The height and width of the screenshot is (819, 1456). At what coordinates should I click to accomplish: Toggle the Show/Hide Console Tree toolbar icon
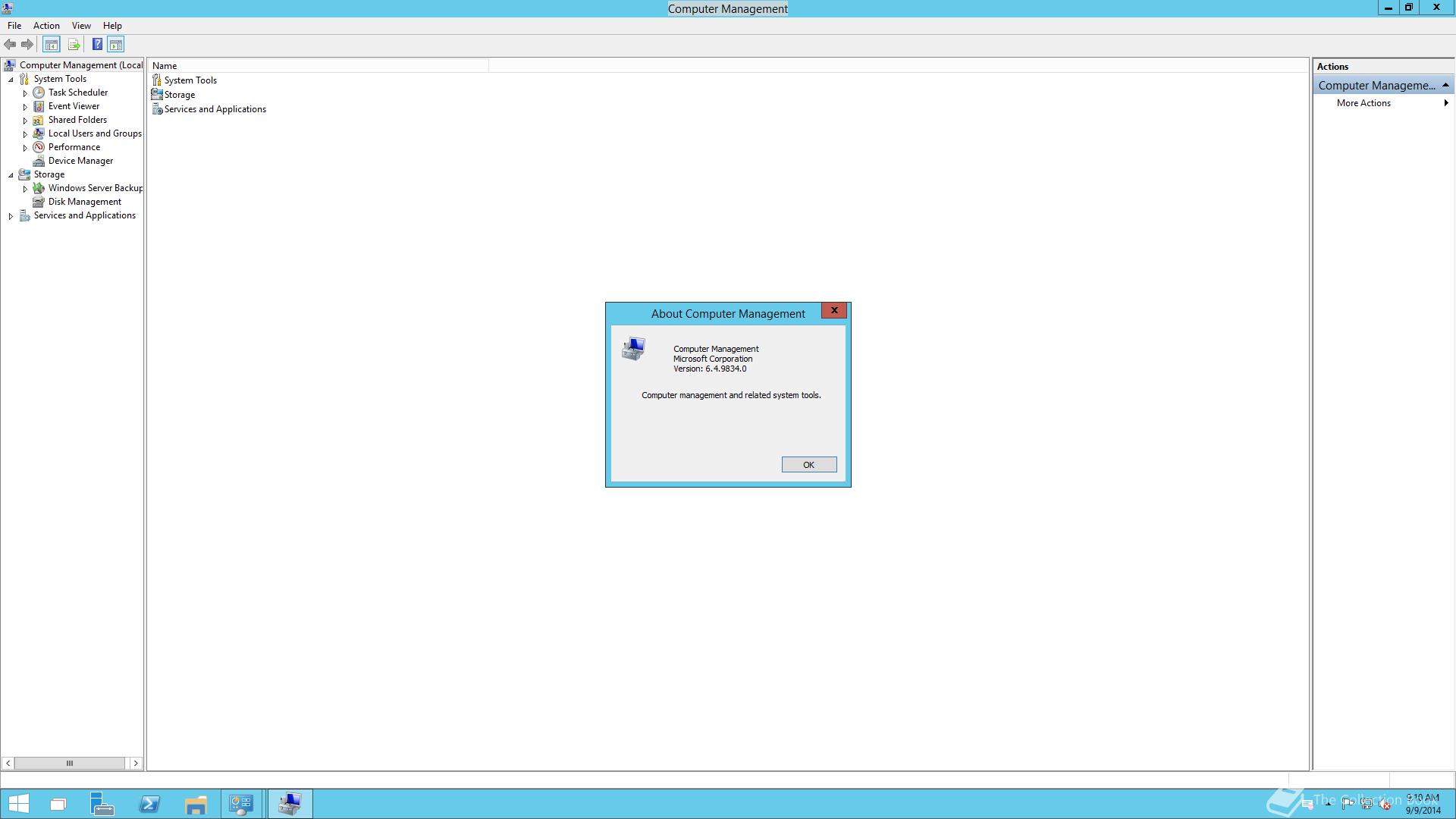[x=51, y=45]
